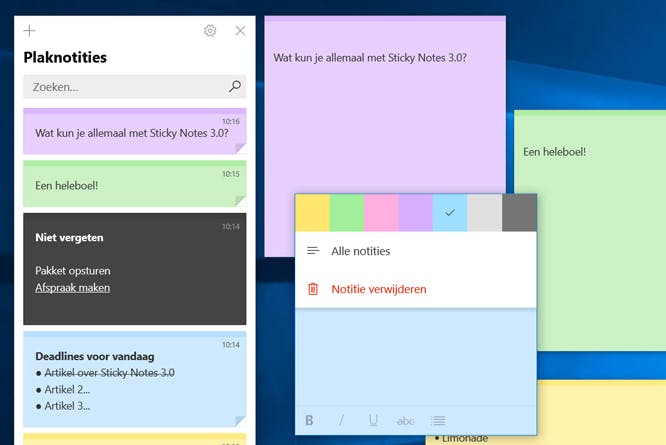
Task: Open the green 'Een heleboel!' note card
Action: pyautogui.click(x=135, y=183)
